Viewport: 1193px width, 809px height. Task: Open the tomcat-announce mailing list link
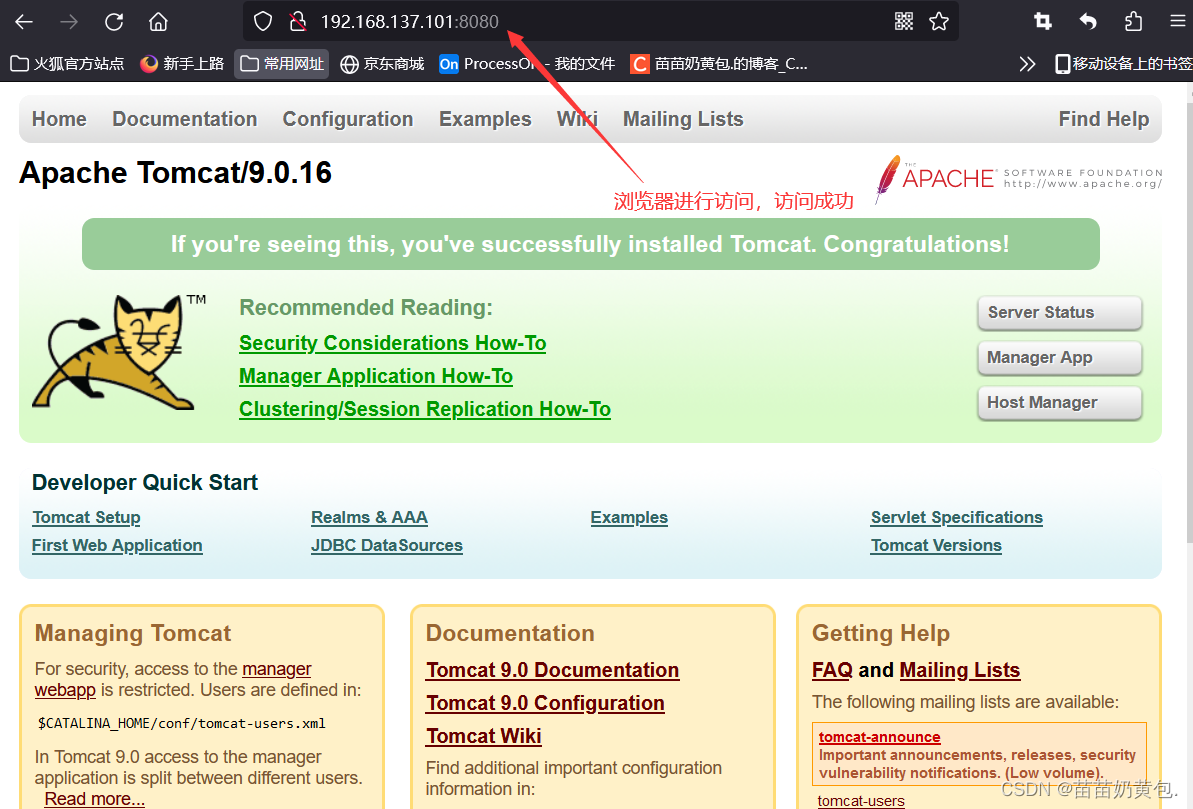(880, 737)
